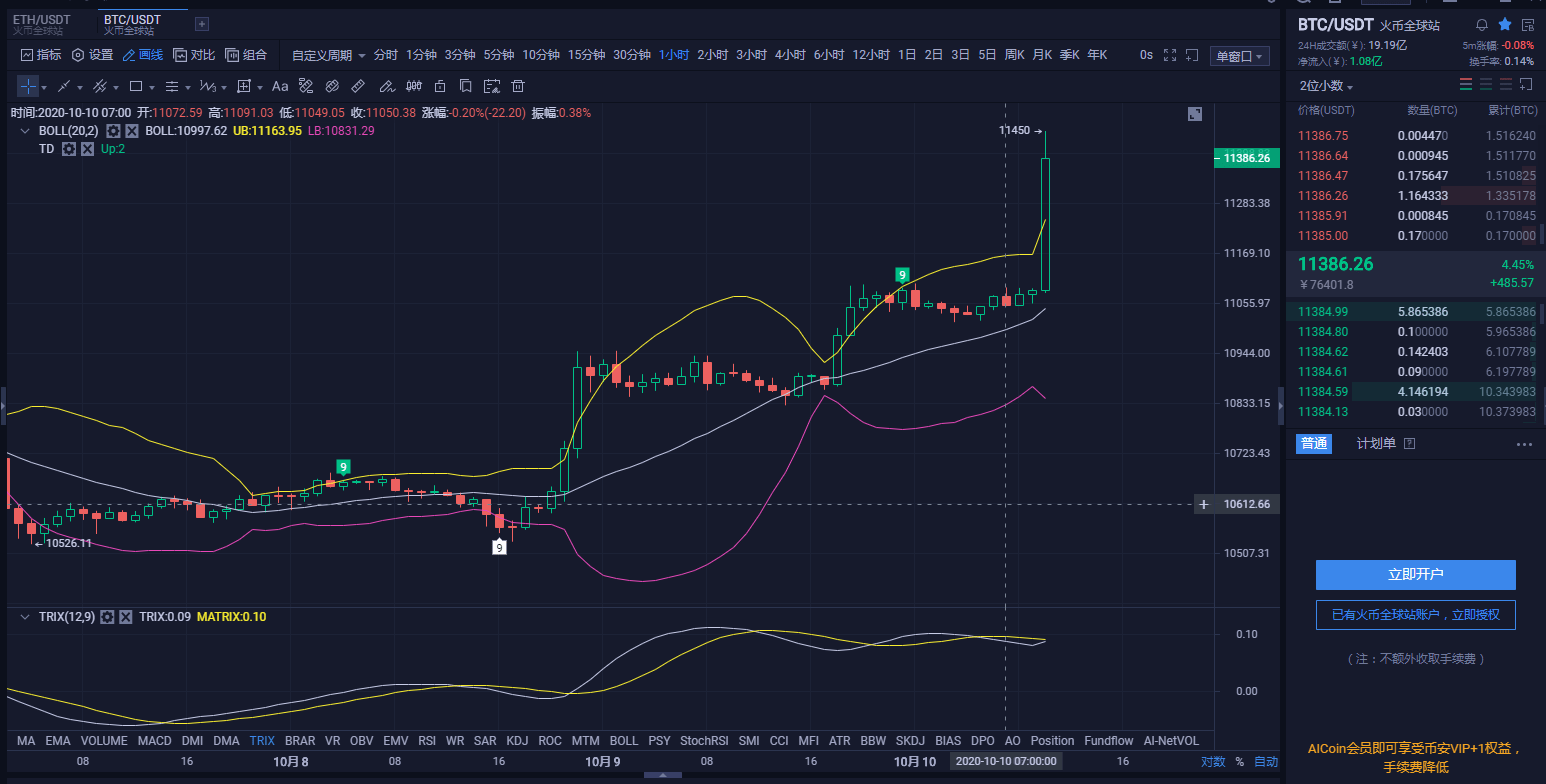
Task: Open the BOLL indicator settings gear
Action: (113, 131)
